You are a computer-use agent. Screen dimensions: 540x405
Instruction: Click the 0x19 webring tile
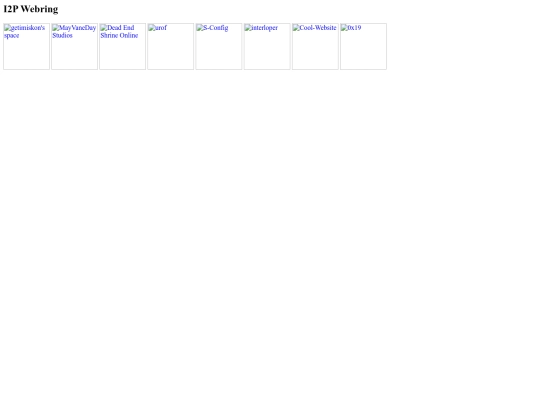coord(364,46)
